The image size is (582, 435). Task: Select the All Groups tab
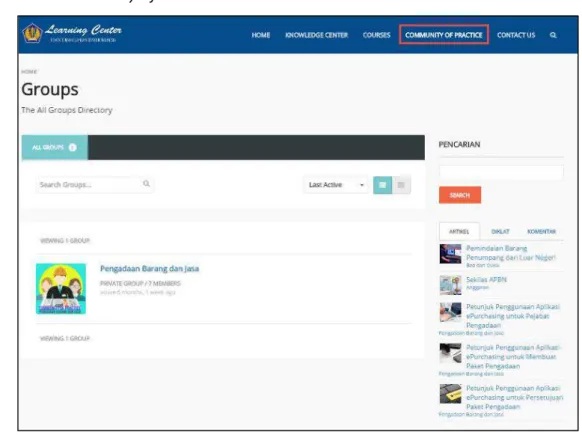[55, 148]
